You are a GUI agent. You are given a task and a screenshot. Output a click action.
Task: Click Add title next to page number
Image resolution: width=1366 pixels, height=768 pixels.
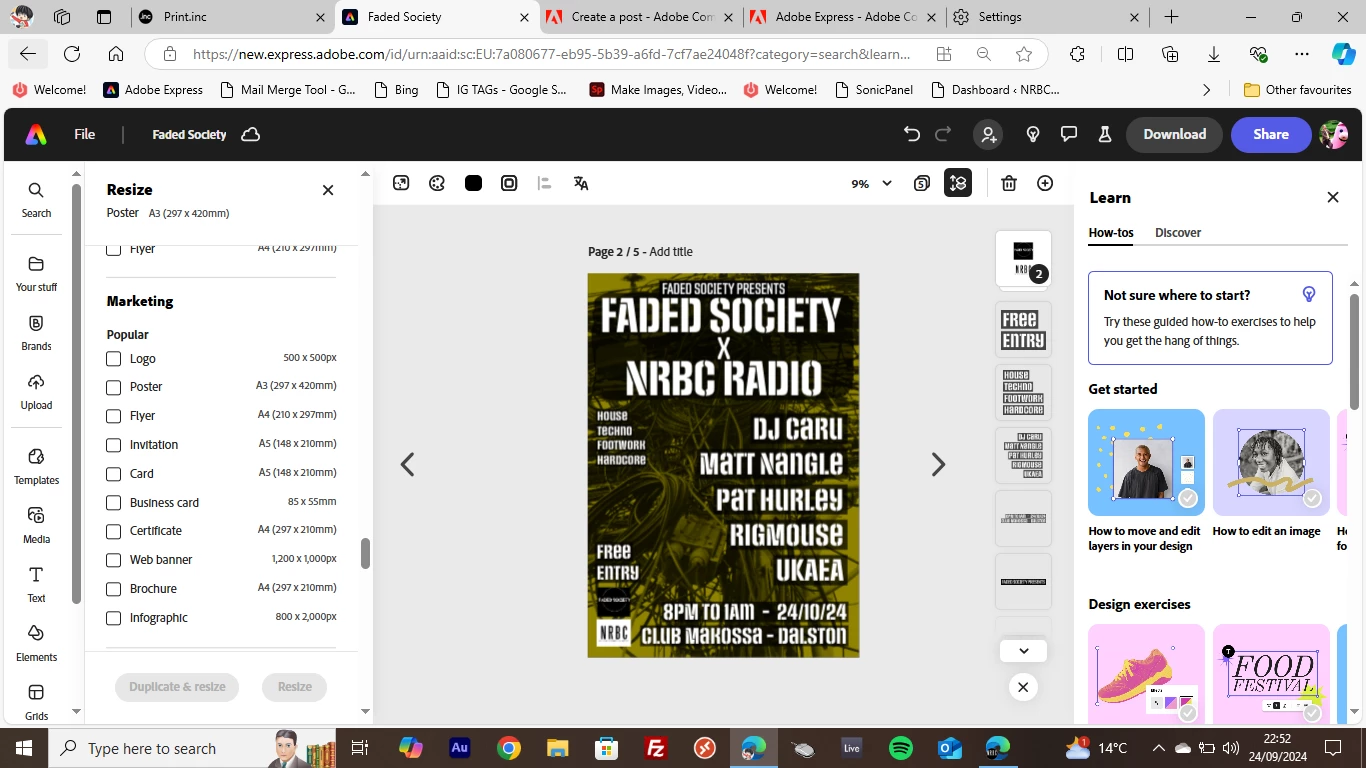coord(671,252)
